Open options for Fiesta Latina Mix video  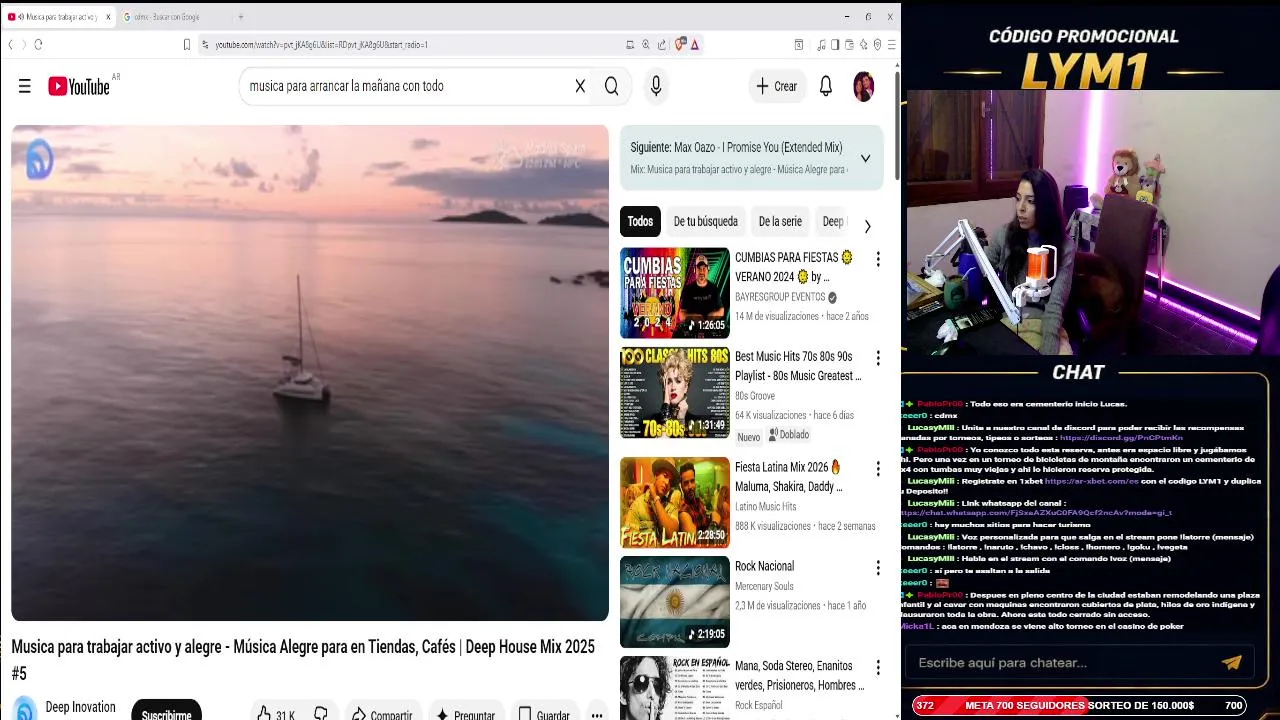(878, 468)
